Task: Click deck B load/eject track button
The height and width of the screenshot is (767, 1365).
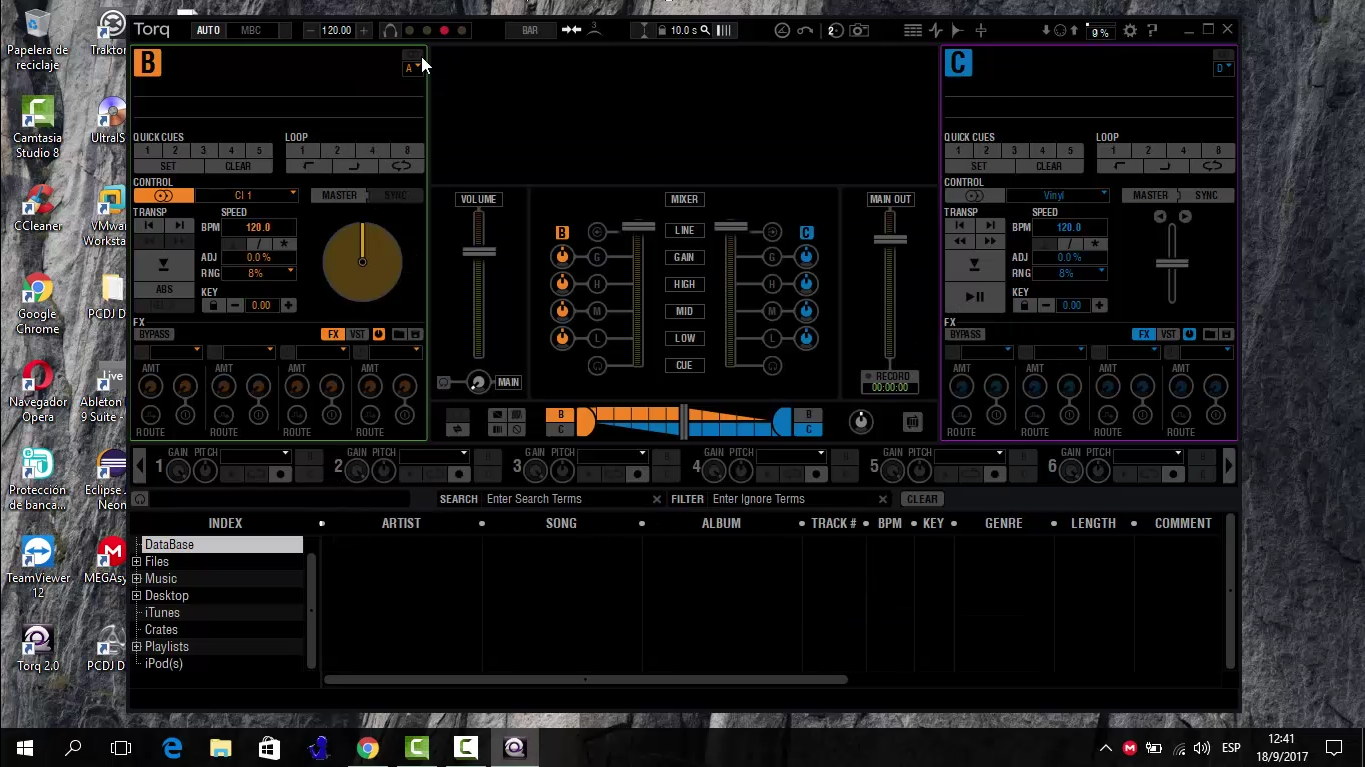Action: (163, 265)
